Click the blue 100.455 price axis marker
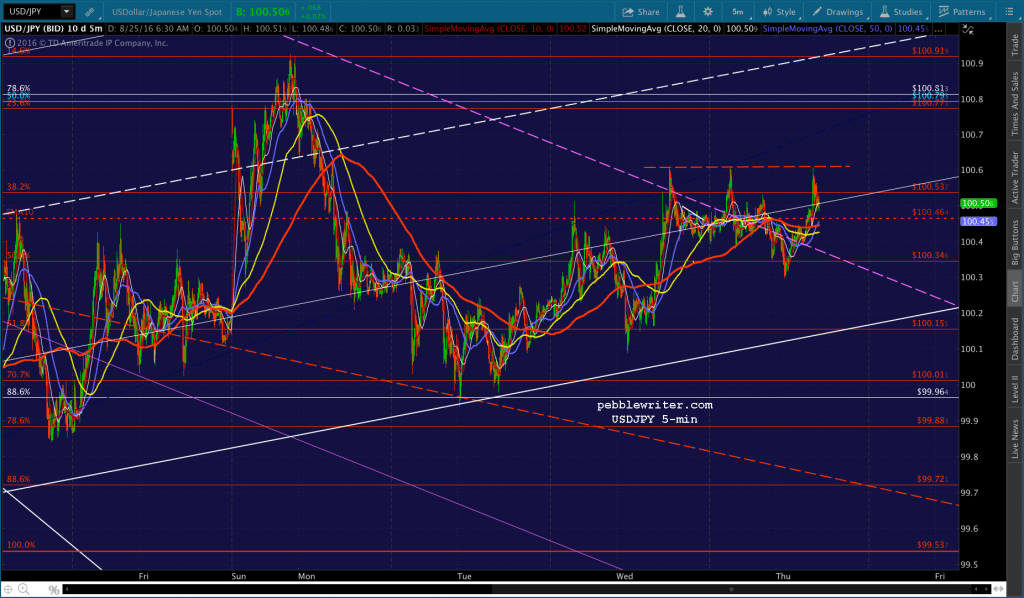This screenshot has width=1024, height=598. [x=978, y=221]
